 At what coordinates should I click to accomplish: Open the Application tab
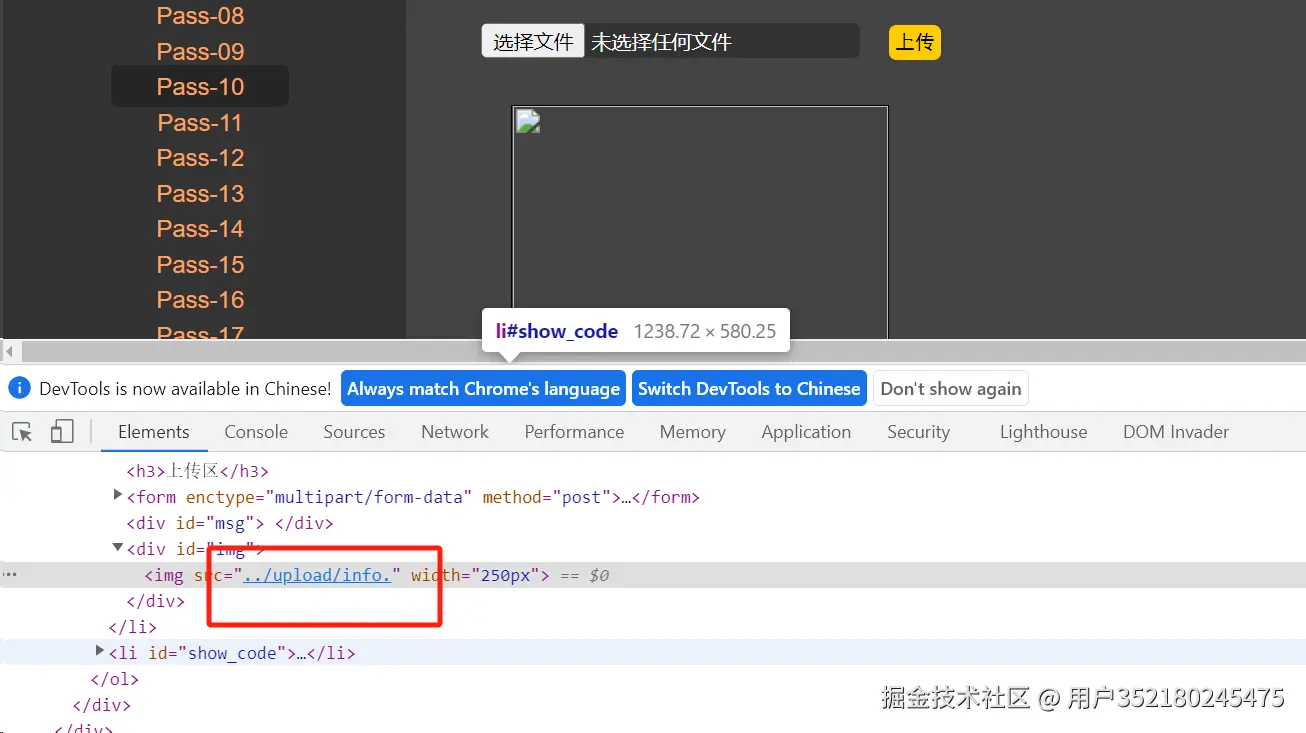(x=806, y=432)
